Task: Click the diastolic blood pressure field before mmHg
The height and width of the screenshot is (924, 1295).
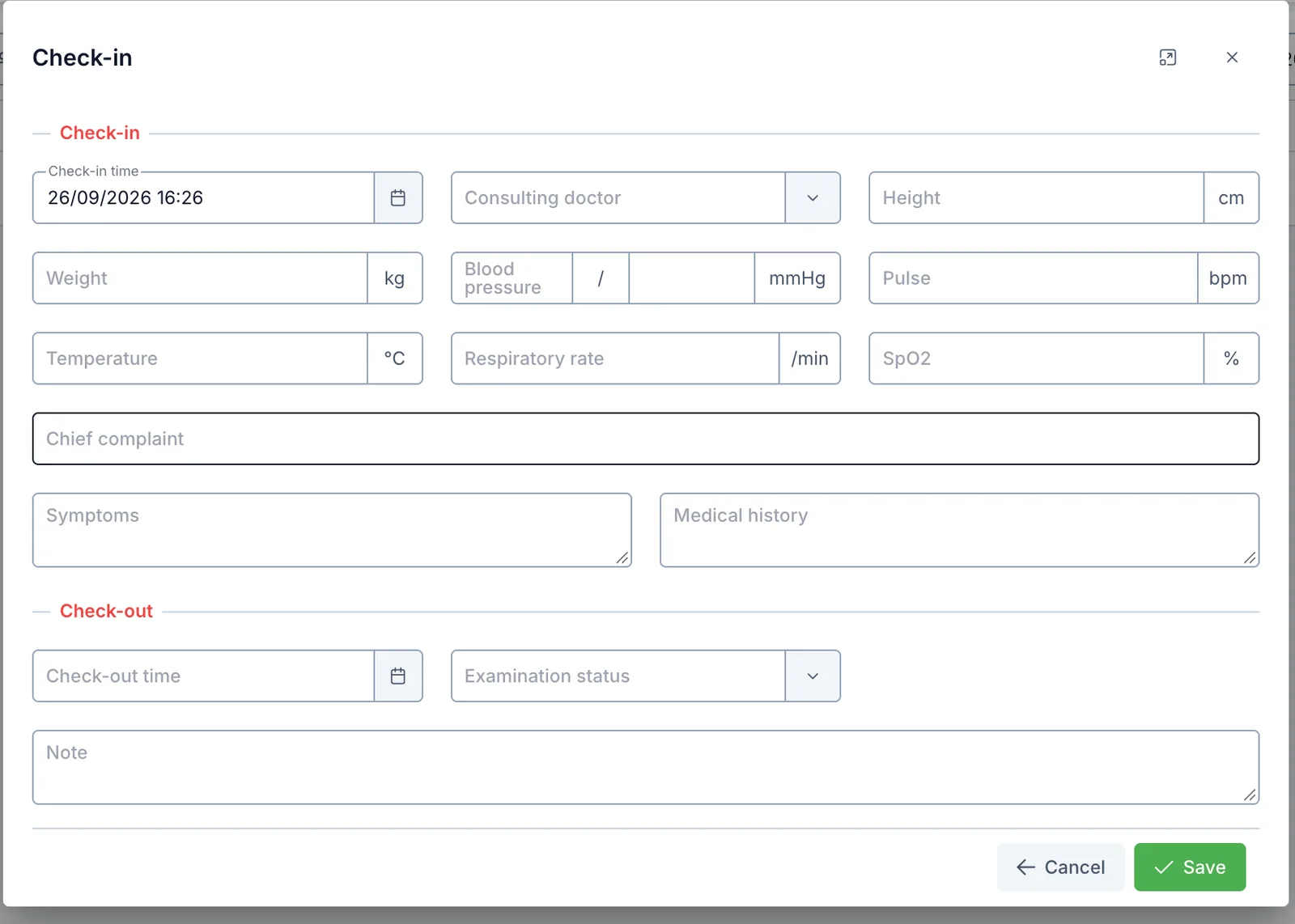Action: point(692,278)
